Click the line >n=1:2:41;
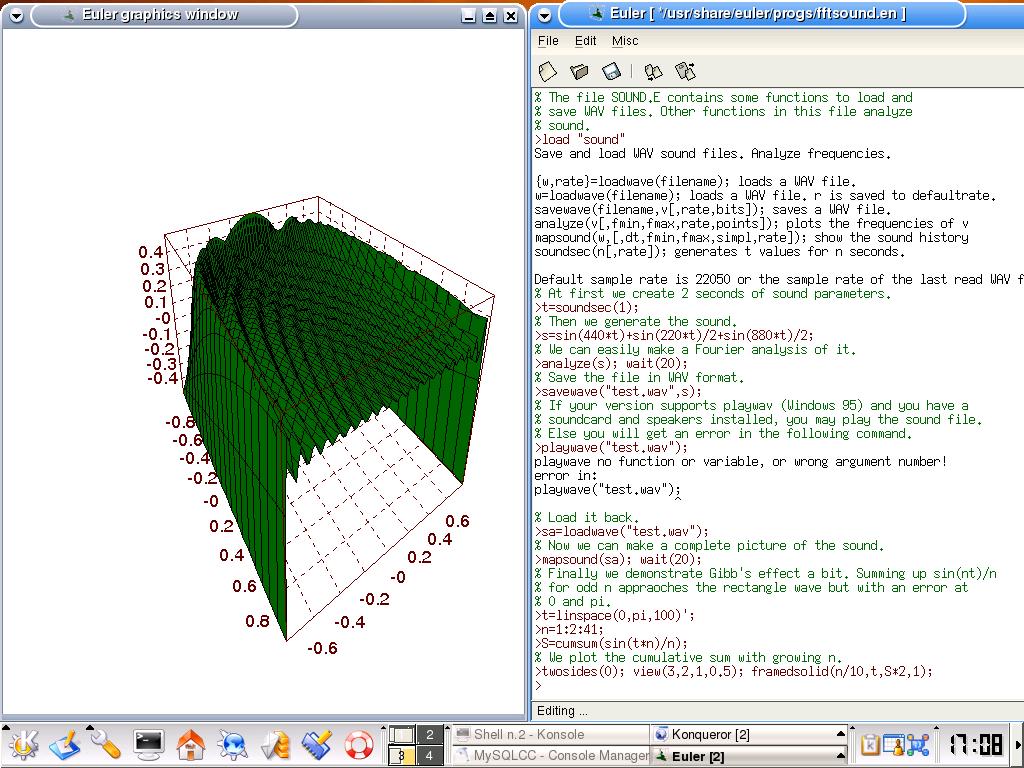 click(568, 630)
